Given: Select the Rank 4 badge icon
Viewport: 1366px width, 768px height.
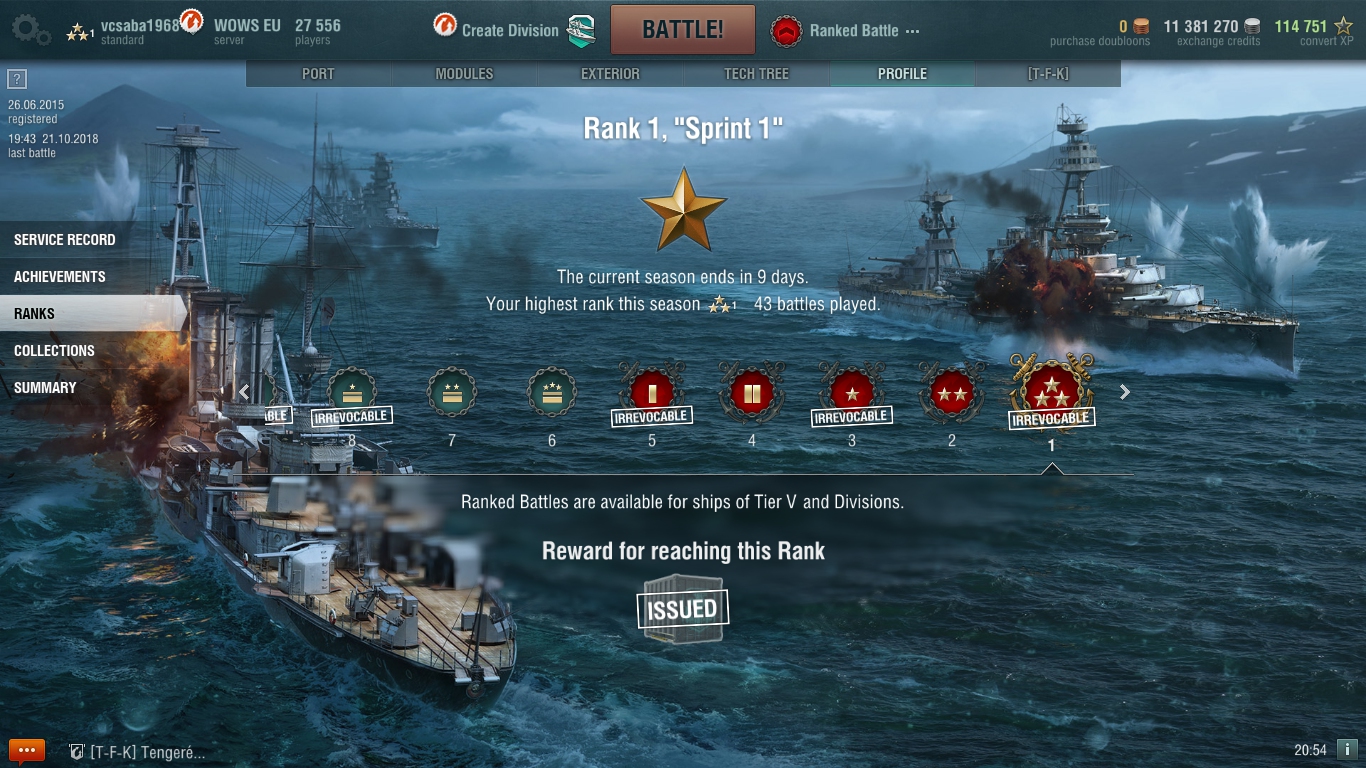Looking at the screenshot, I should (x=752, y=392).
